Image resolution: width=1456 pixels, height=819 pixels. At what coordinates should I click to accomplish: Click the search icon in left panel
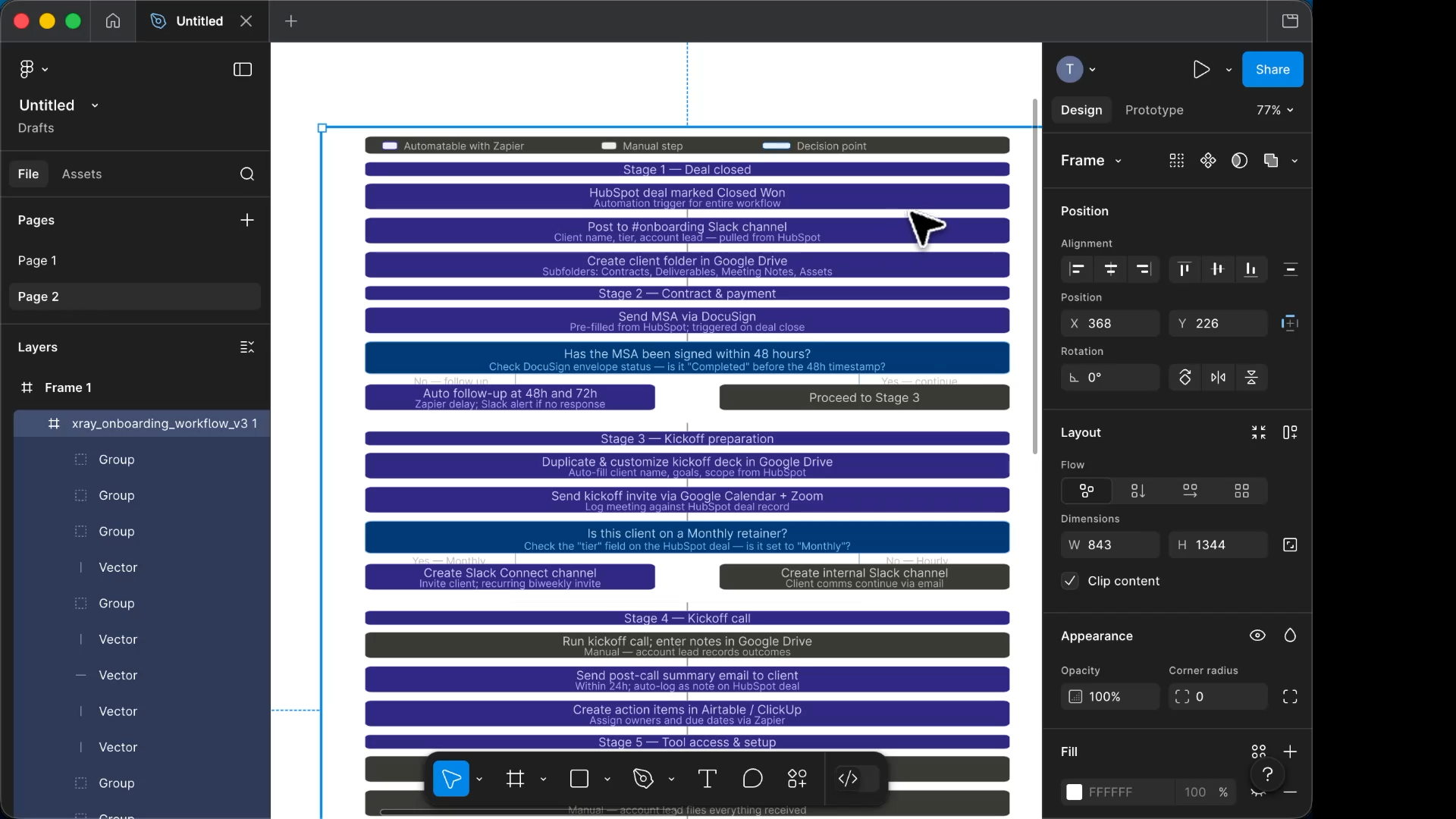pos(247,174)
